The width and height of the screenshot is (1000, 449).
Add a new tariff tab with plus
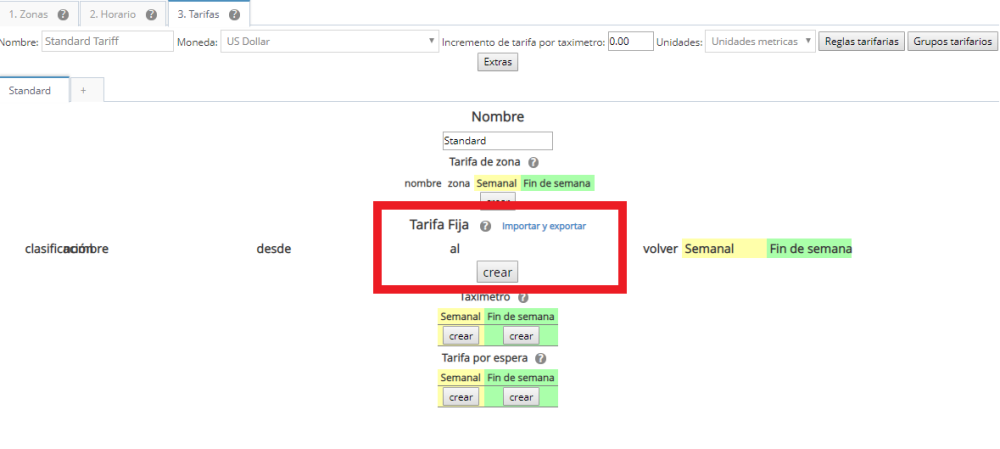[x=84, y=90]
